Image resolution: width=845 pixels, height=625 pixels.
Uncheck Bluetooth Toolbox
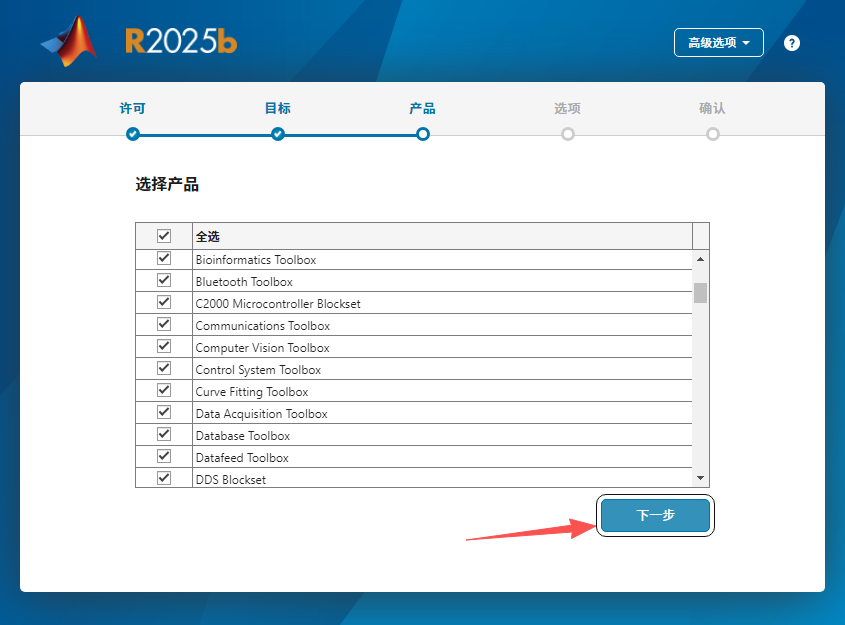coord(163,280)
